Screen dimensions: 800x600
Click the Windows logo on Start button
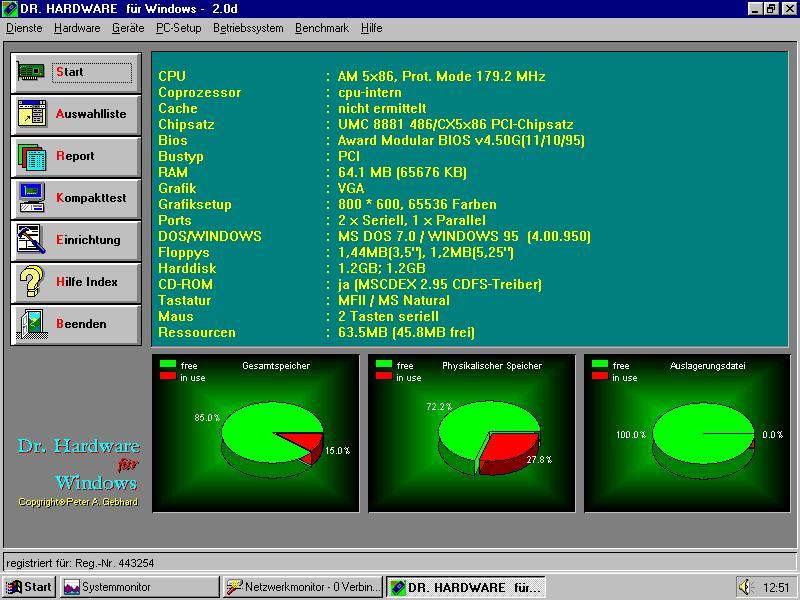(x=13, y=587)
